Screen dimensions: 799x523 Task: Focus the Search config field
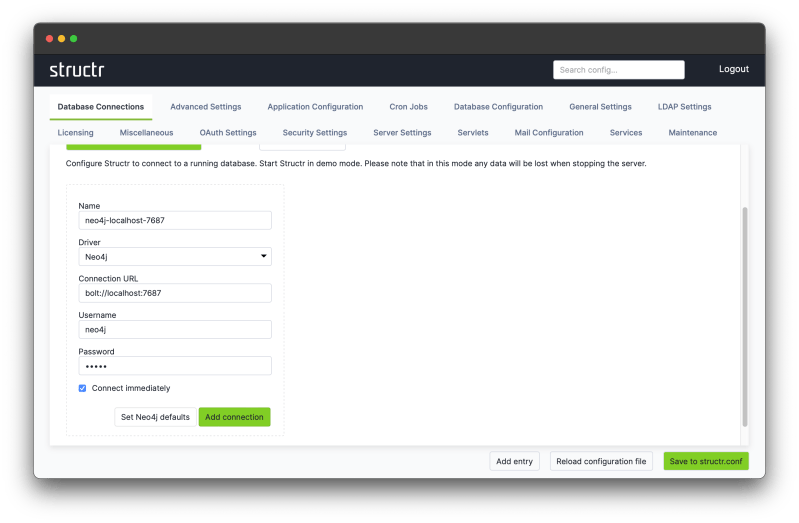619,70
